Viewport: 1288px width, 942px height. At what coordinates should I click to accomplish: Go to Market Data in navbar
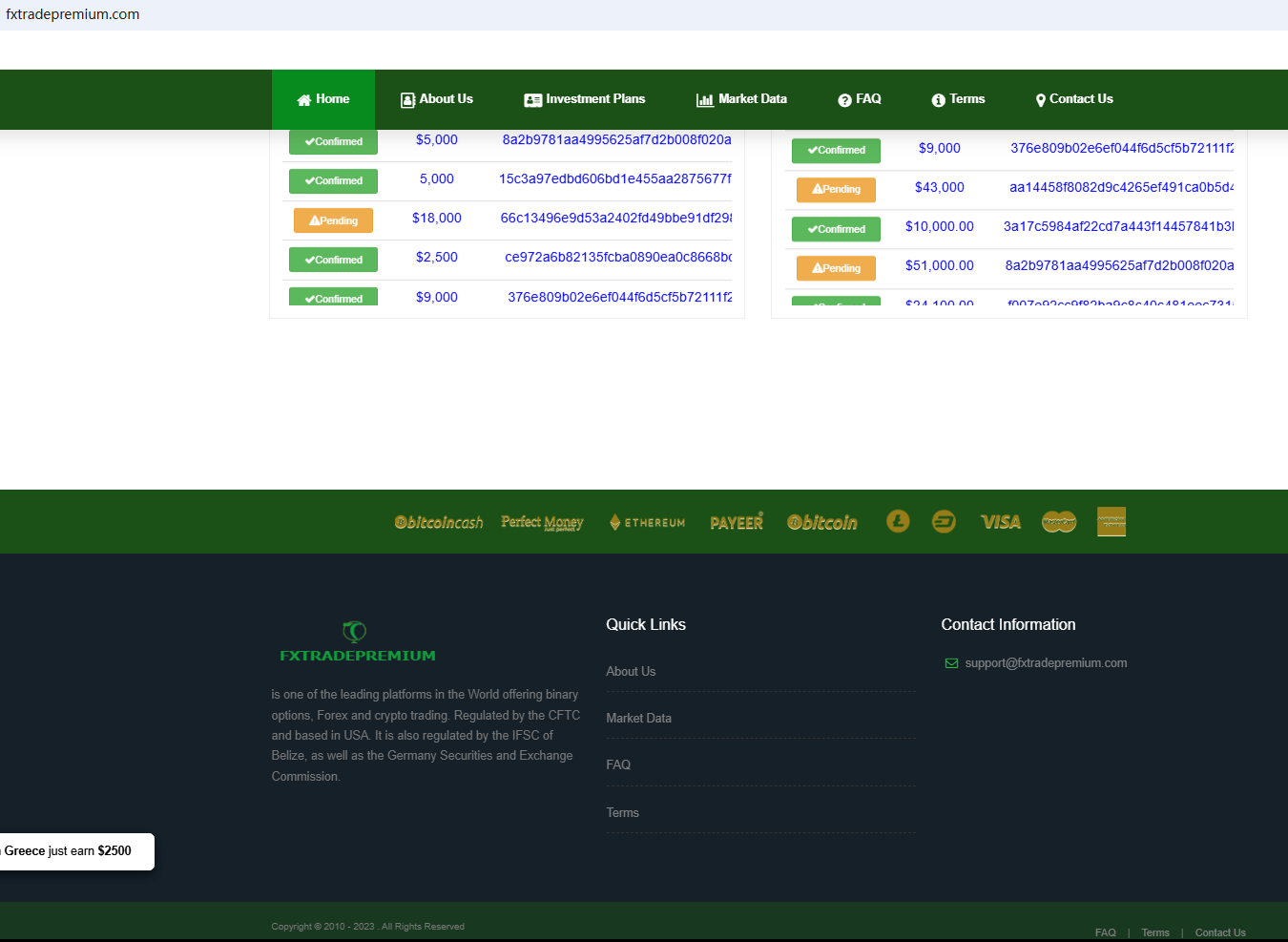pos(741,99)
